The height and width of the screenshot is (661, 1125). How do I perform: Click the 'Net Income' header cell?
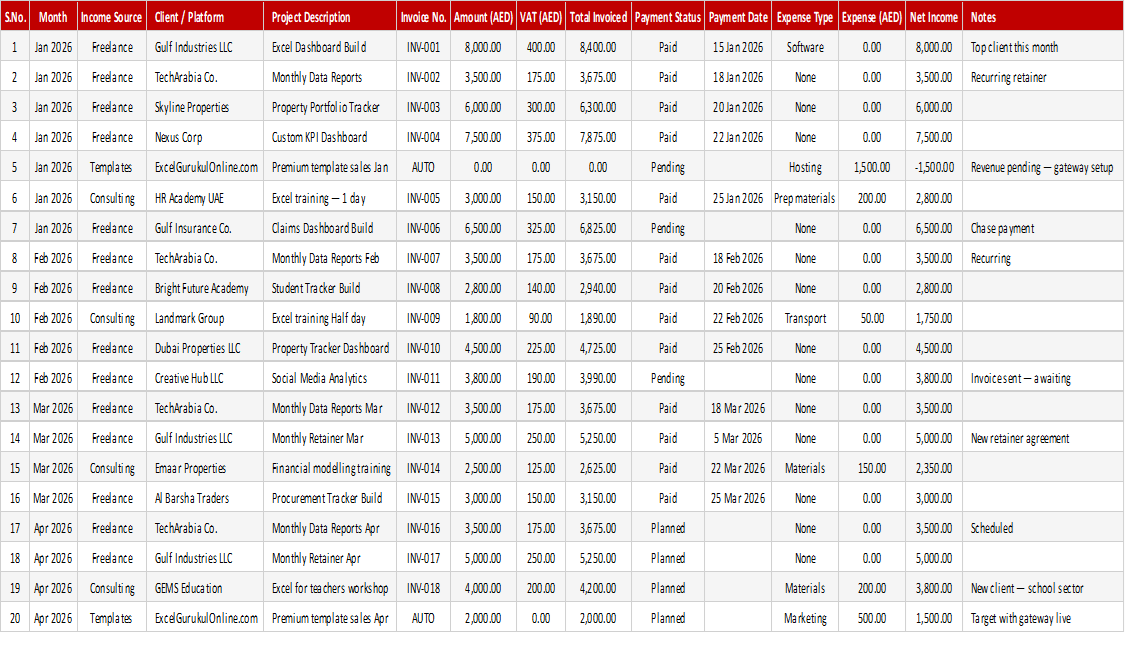tap(934, 17)
